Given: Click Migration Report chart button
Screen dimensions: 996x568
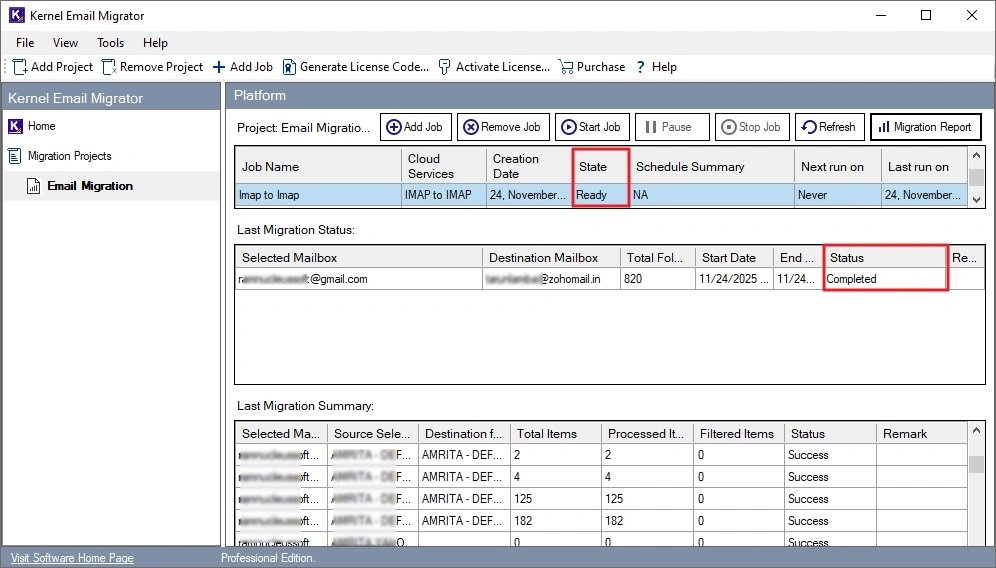Looking at the screenshot, I should (x=925, y=127).
